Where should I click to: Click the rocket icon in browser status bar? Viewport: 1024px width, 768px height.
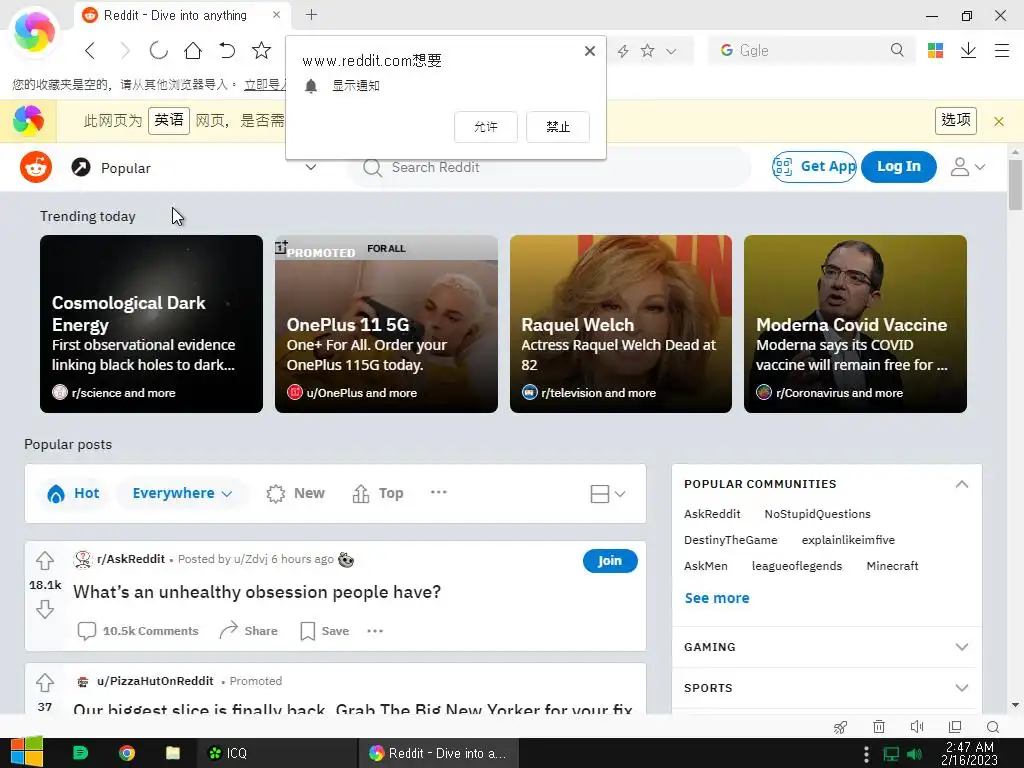pyautogui.click(x=840, y=727)
